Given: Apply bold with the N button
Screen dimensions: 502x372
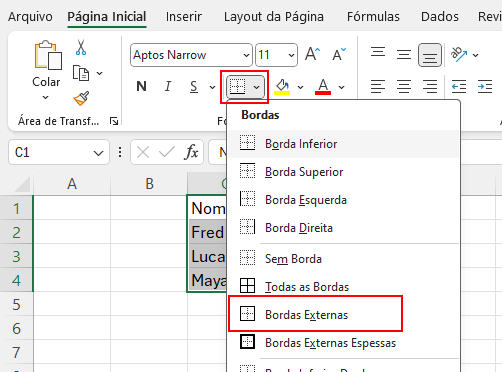Looking at the screenshot, I should (x=141, y=87).
